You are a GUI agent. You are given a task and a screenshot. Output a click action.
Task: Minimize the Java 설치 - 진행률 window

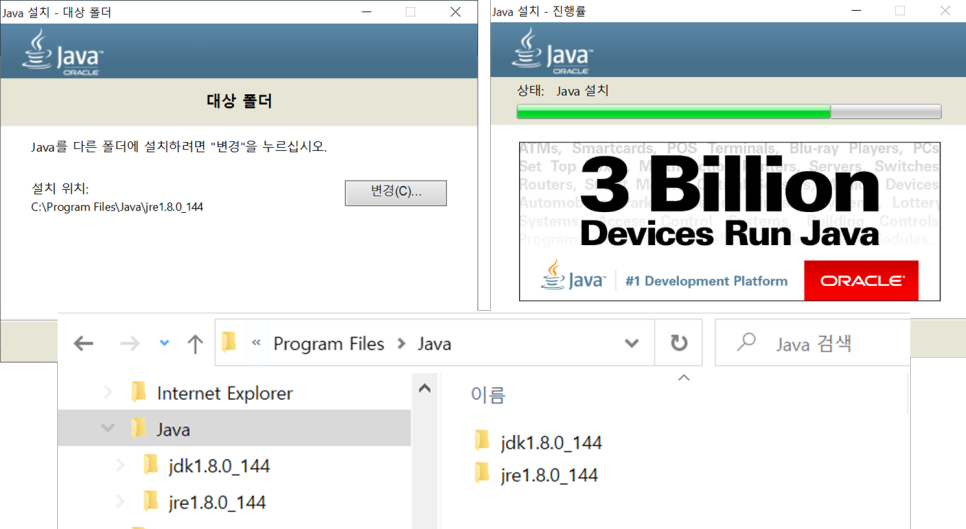click(856, 11)
